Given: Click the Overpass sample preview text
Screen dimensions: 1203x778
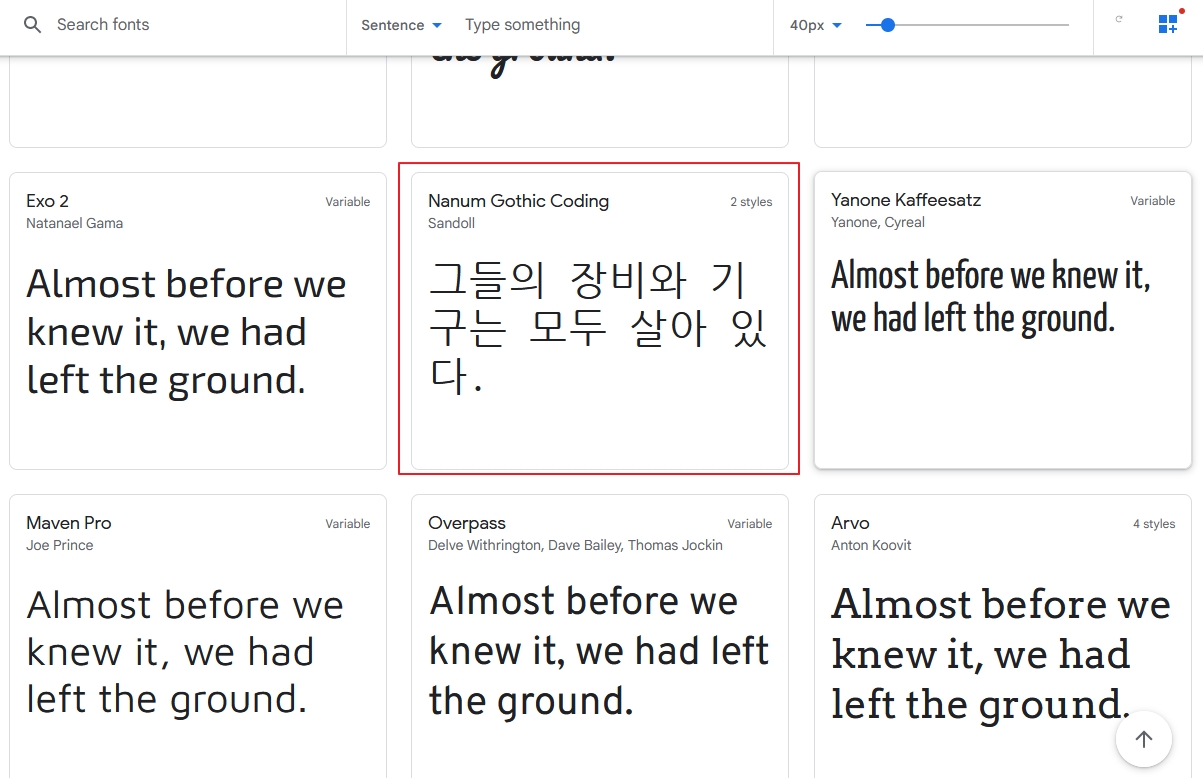Looking at the screenshot, I should tap(599, 651).
